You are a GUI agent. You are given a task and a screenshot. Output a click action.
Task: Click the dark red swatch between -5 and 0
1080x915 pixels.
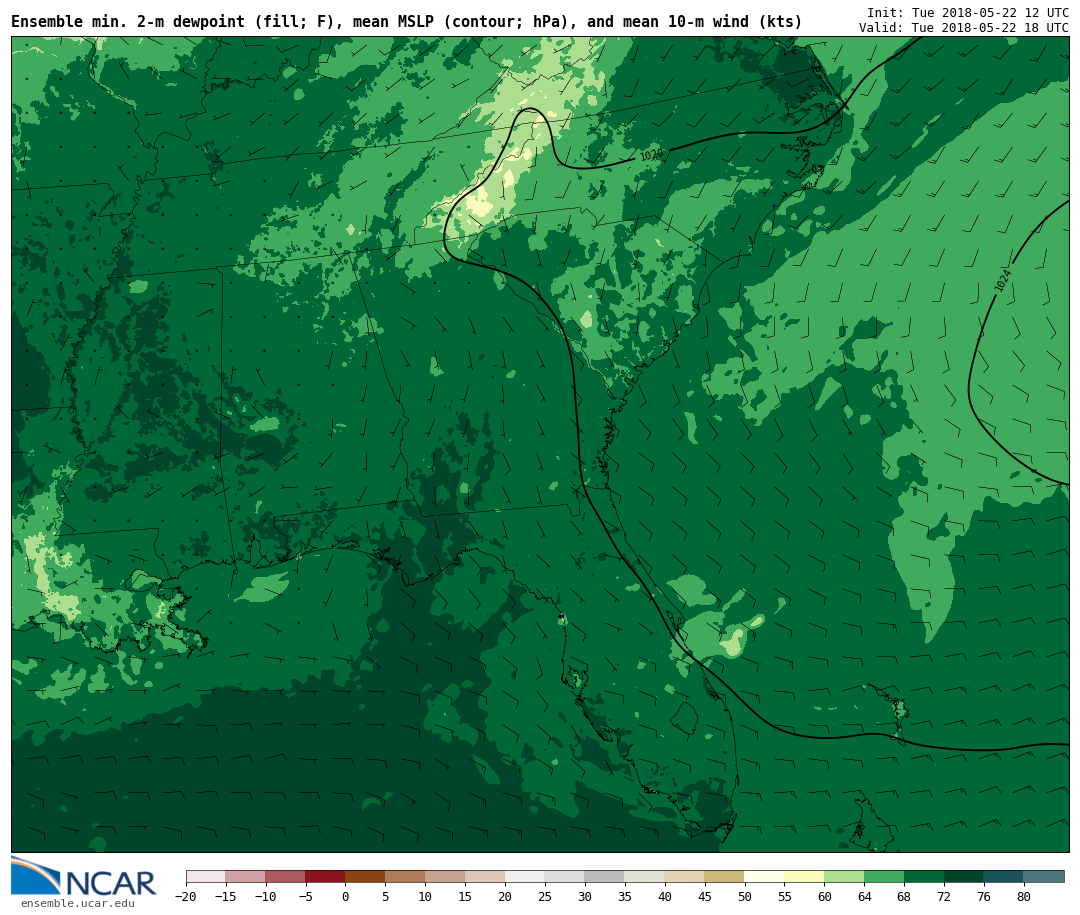pos(325,877)
